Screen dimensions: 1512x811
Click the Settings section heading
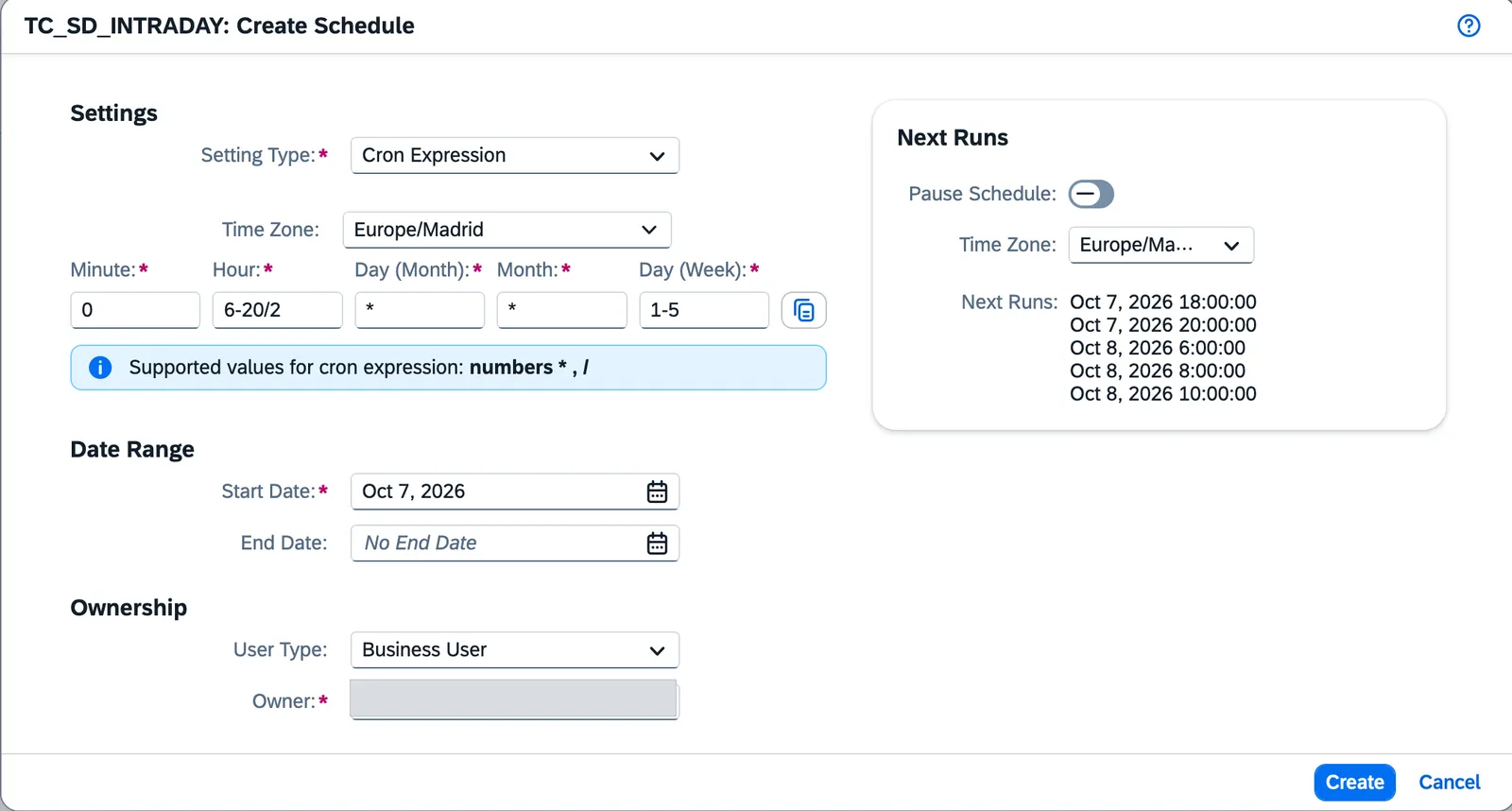click(113, 113)
